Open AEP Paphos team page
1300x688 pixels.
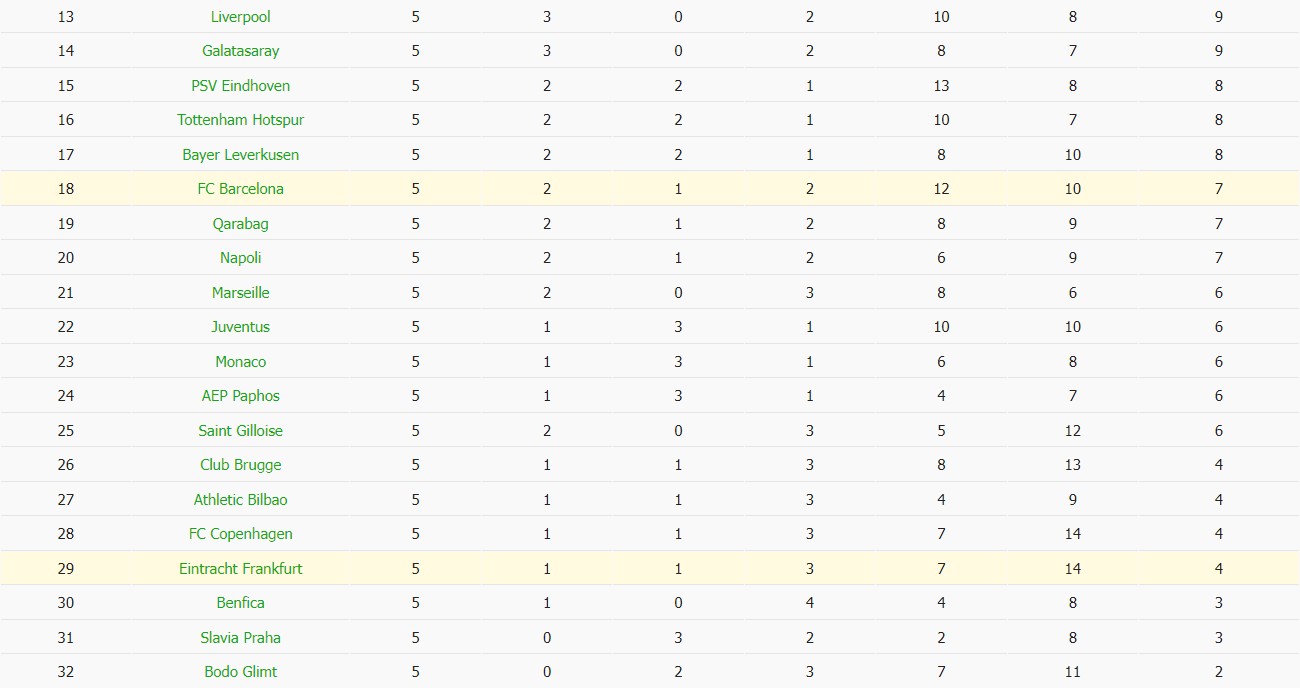pos(241,396)
